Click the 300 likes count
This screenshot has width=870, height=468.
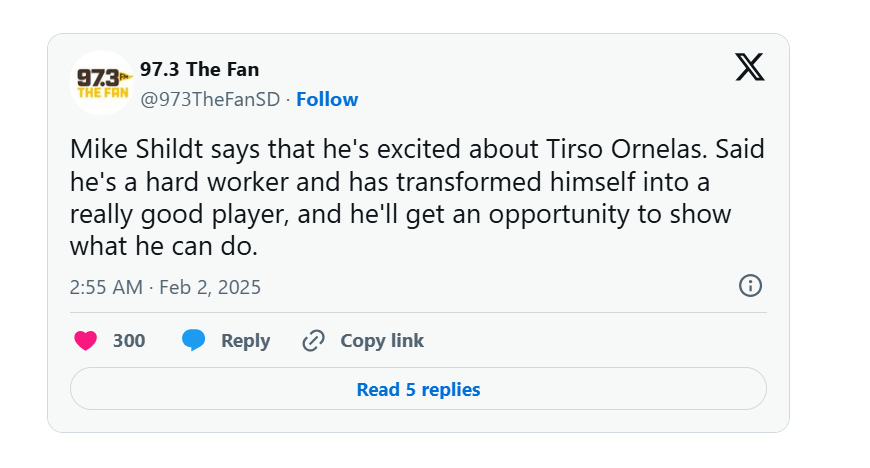tap(129, 340)
